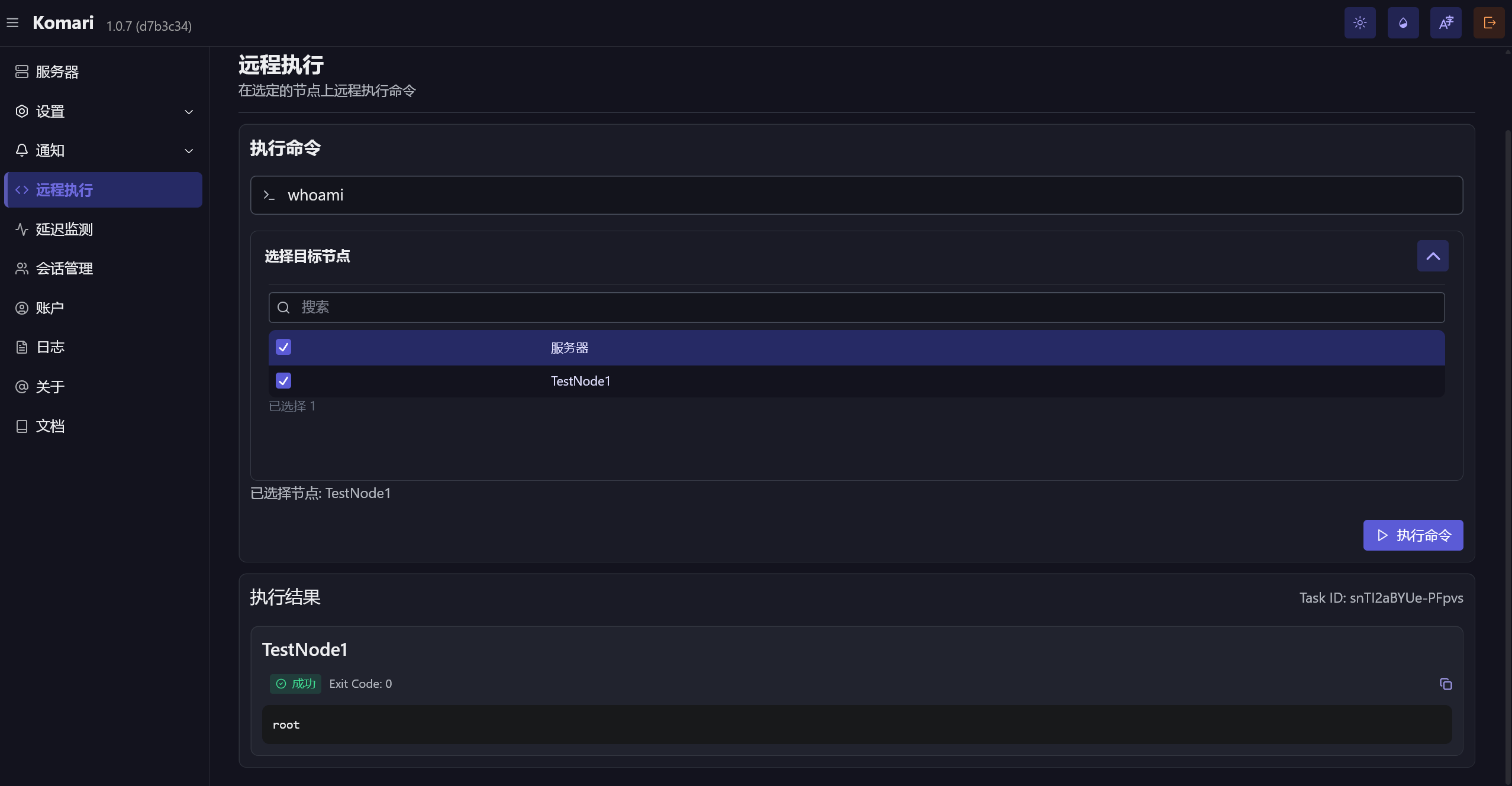Toggle the hamburger sidebar menu icon

click(x=12, y=23)
